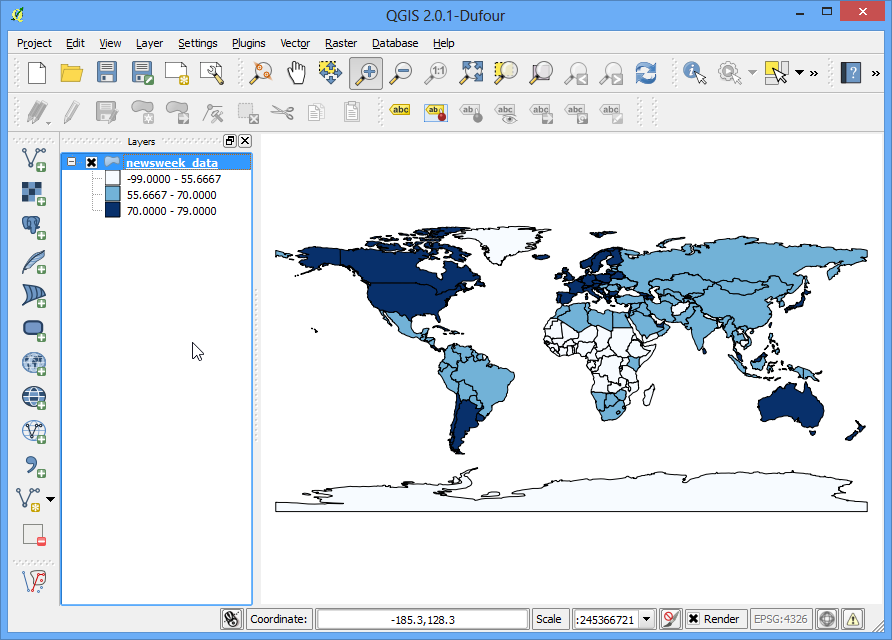
Task: Open the Raster menu
Action: (341, 43)
